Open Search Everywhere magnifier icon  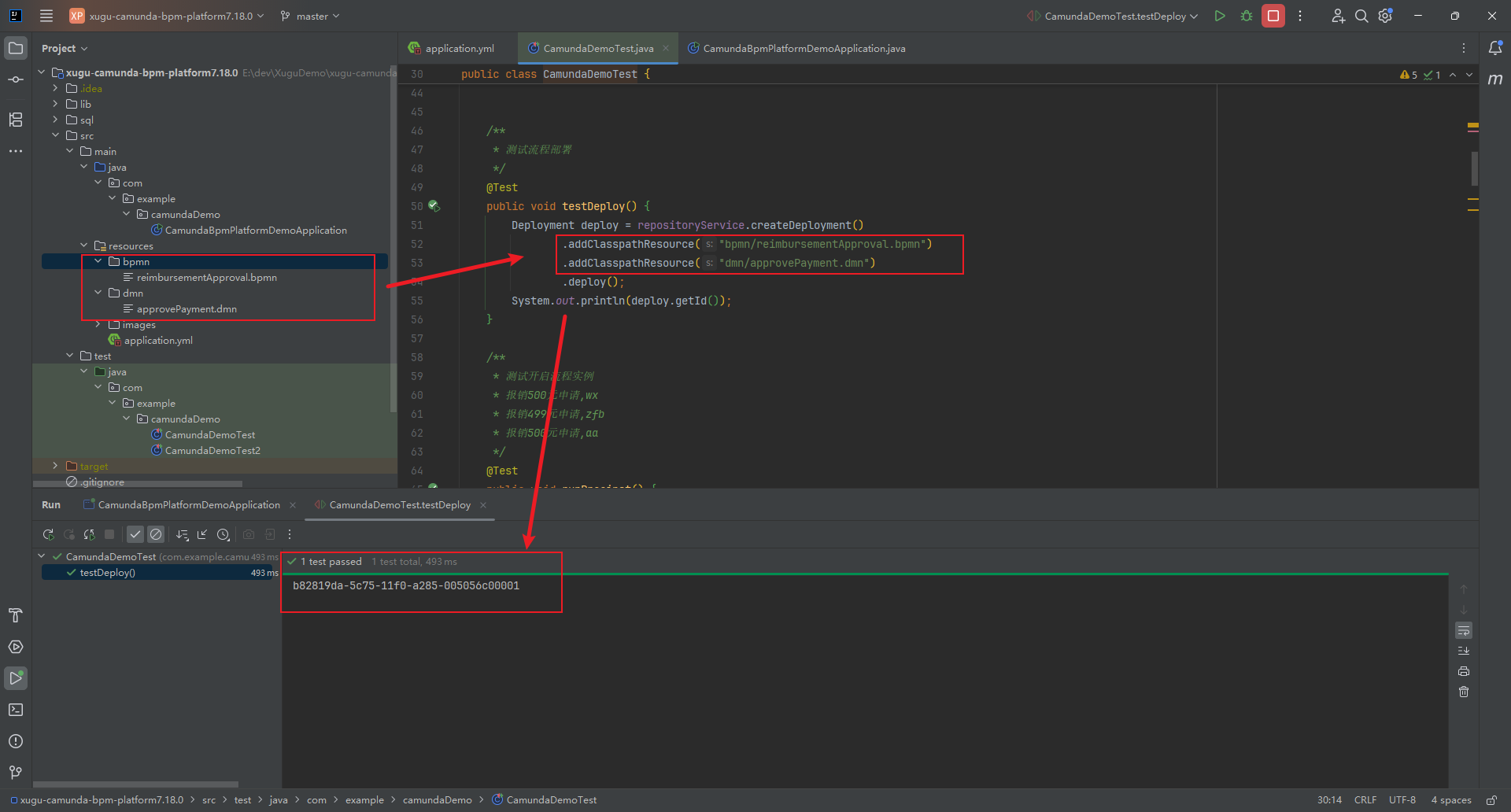pos(1361,16)
